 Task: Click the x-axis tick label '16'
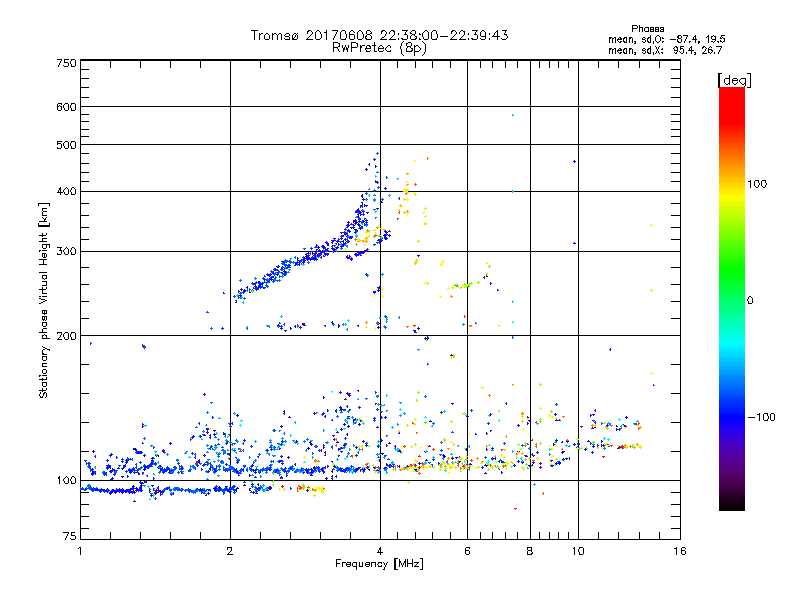tap(680, 551)
